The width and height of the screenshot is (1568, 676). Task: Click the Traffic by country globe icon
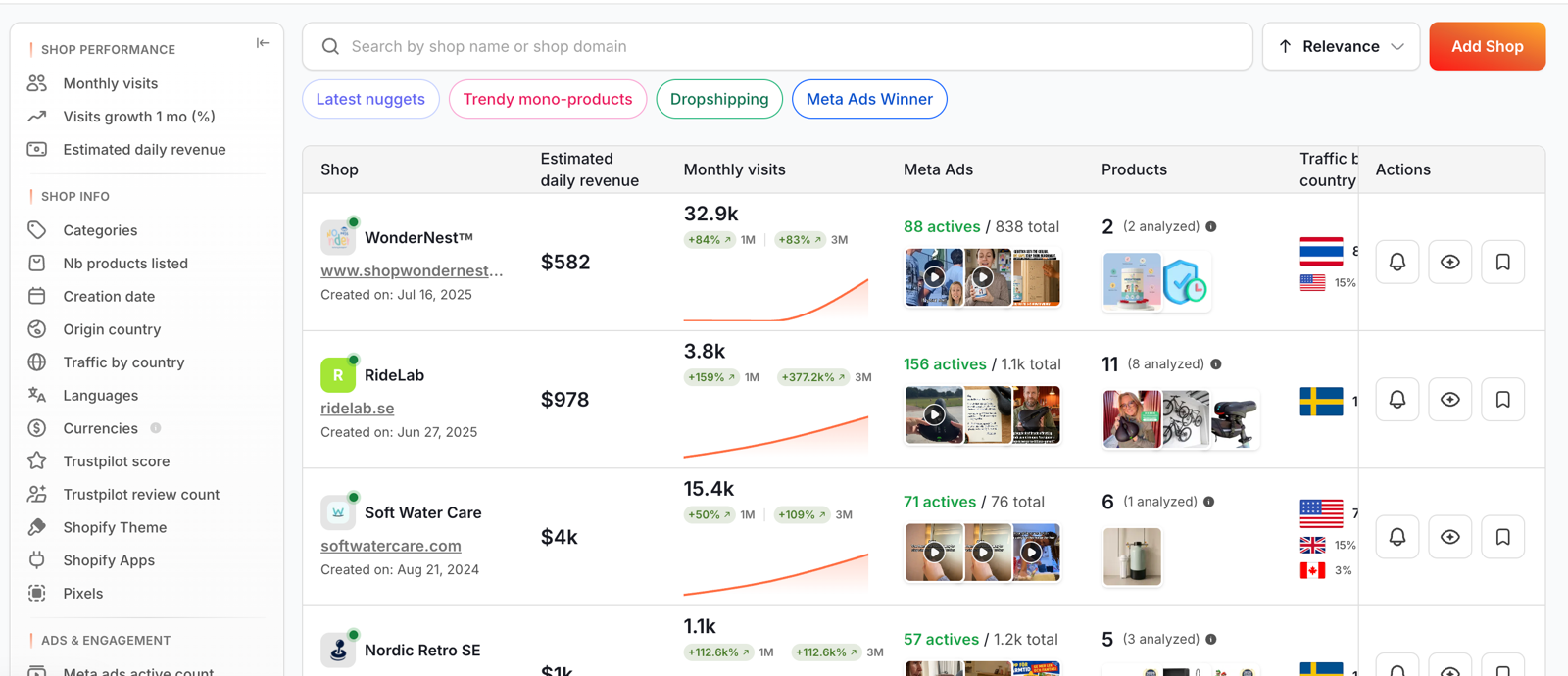(x=37, y=362)
